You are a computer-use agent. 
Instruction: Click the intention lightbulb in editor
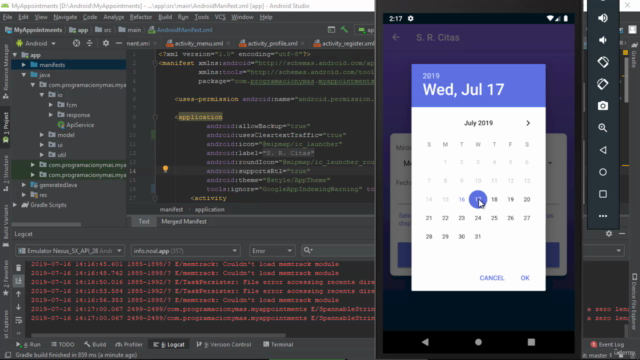pos(165,169)
